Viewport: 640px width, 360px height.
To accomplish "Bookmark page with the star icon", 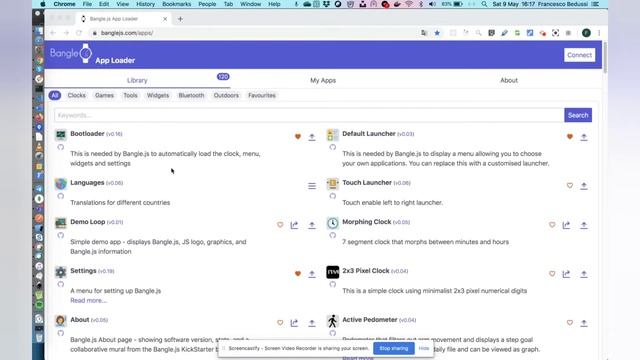I will tap(437, 33).
